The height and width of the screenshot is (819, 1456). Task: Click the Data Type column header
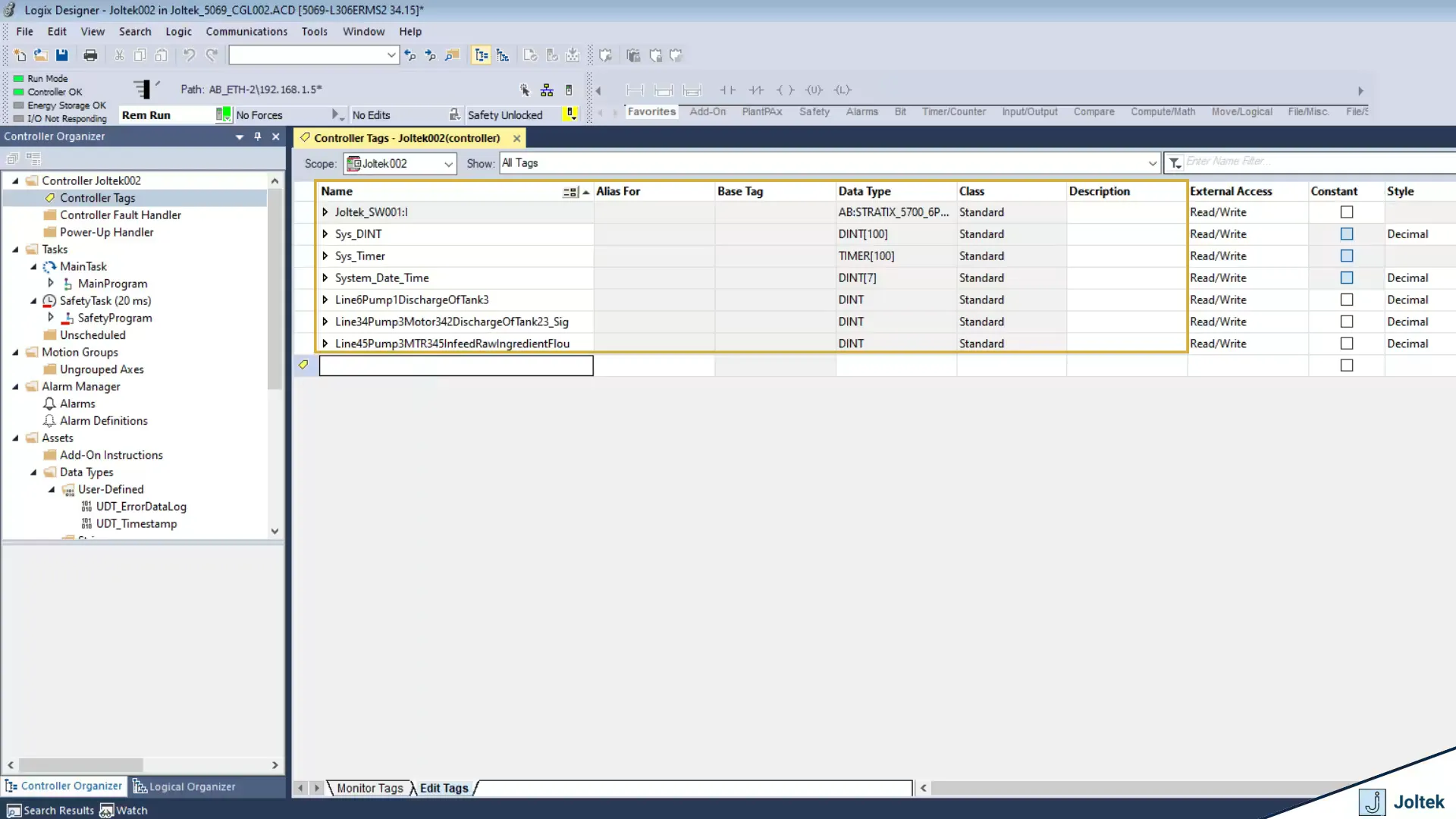pos(896,192)
